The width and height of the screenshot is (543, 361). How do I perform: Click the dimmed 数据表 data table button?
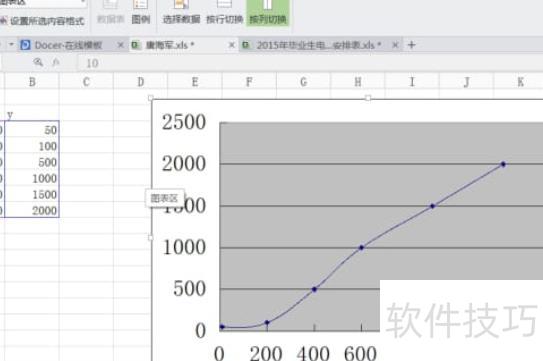(110, 12)
